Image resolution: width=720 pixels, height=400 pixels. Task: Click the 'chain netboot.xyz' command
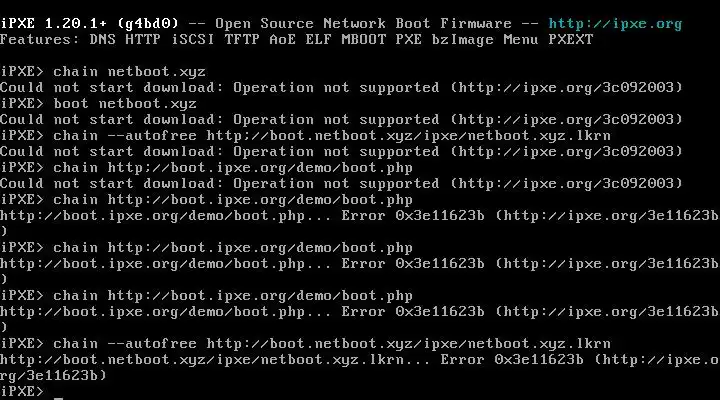tap(129, 72)
